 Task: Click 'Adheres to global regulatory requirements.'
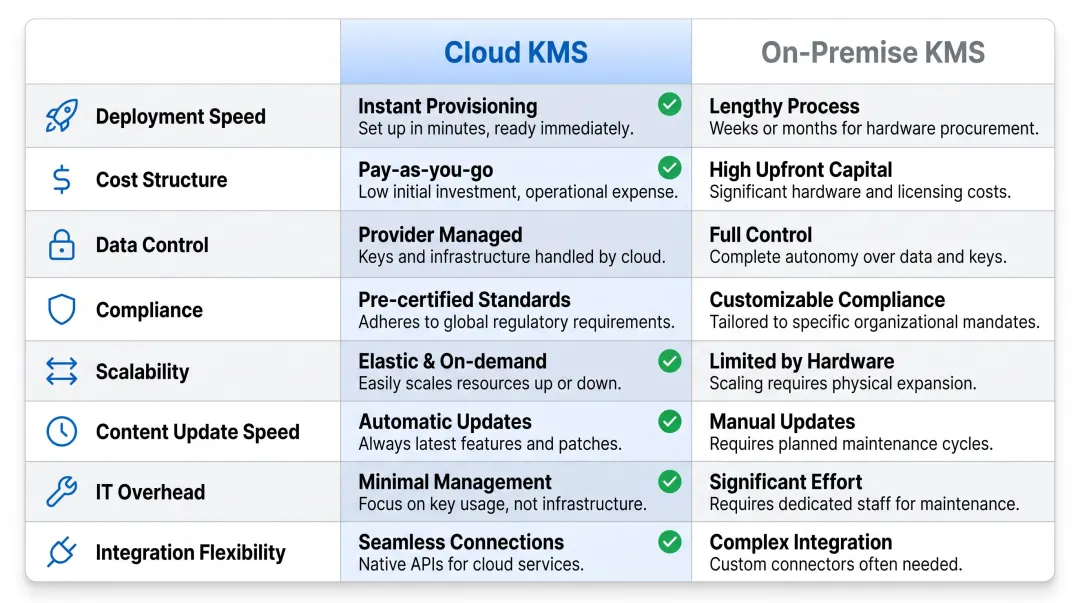pos(517,322)
